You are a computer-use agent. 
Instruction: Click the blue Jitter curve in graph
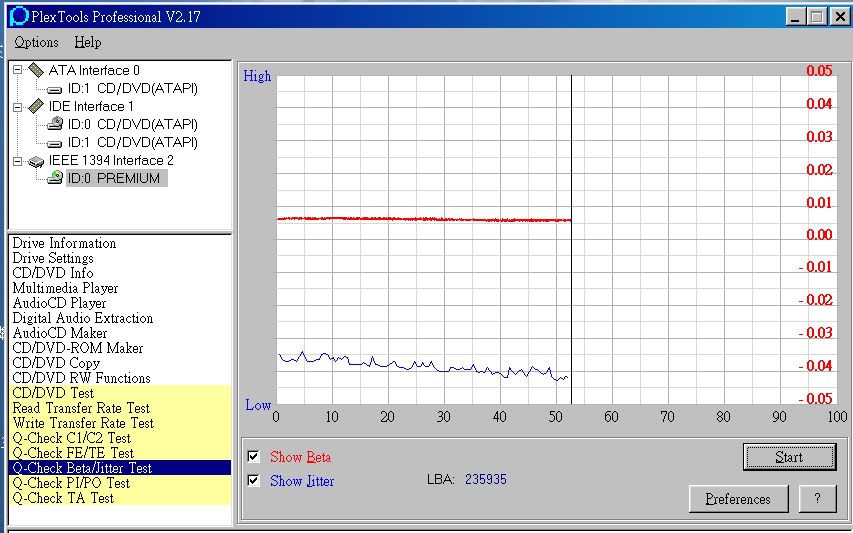(x=423, y=366)
